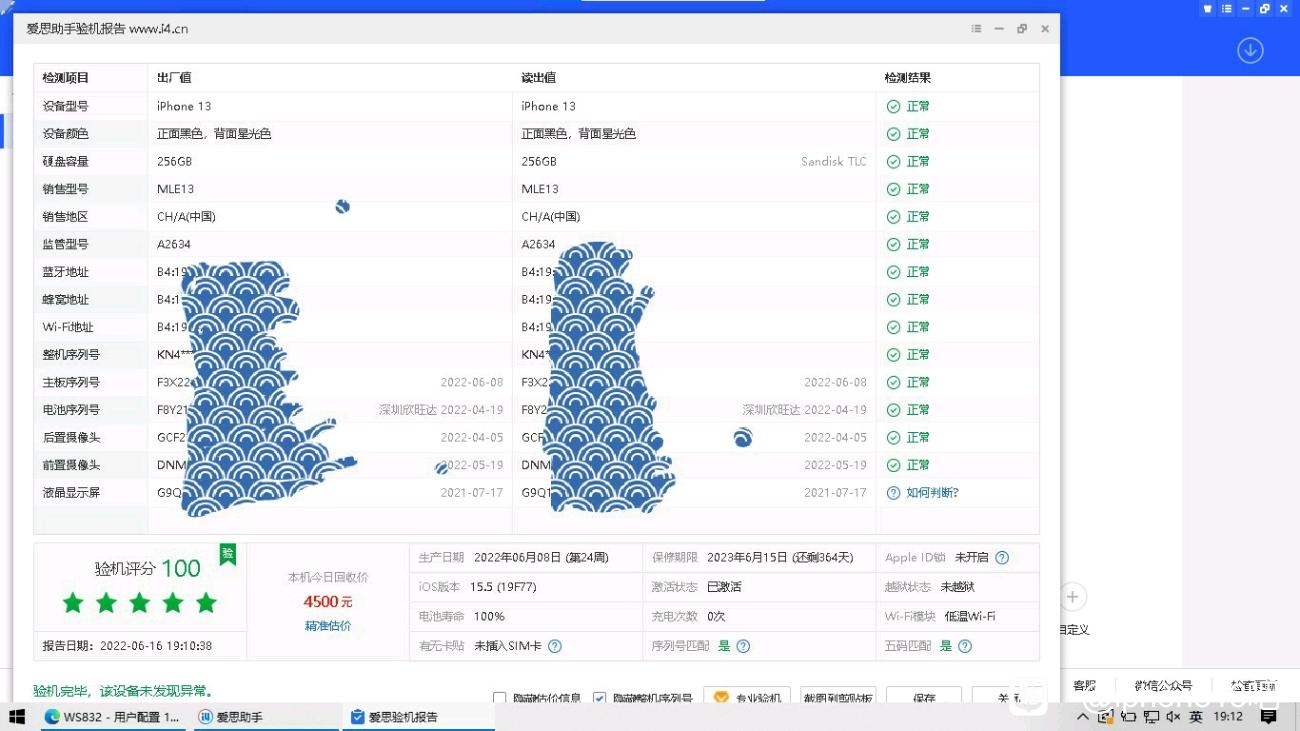The image size is (1300, 731).
Task: Click the Sandisk TLC label
Action: pos(834,161)
